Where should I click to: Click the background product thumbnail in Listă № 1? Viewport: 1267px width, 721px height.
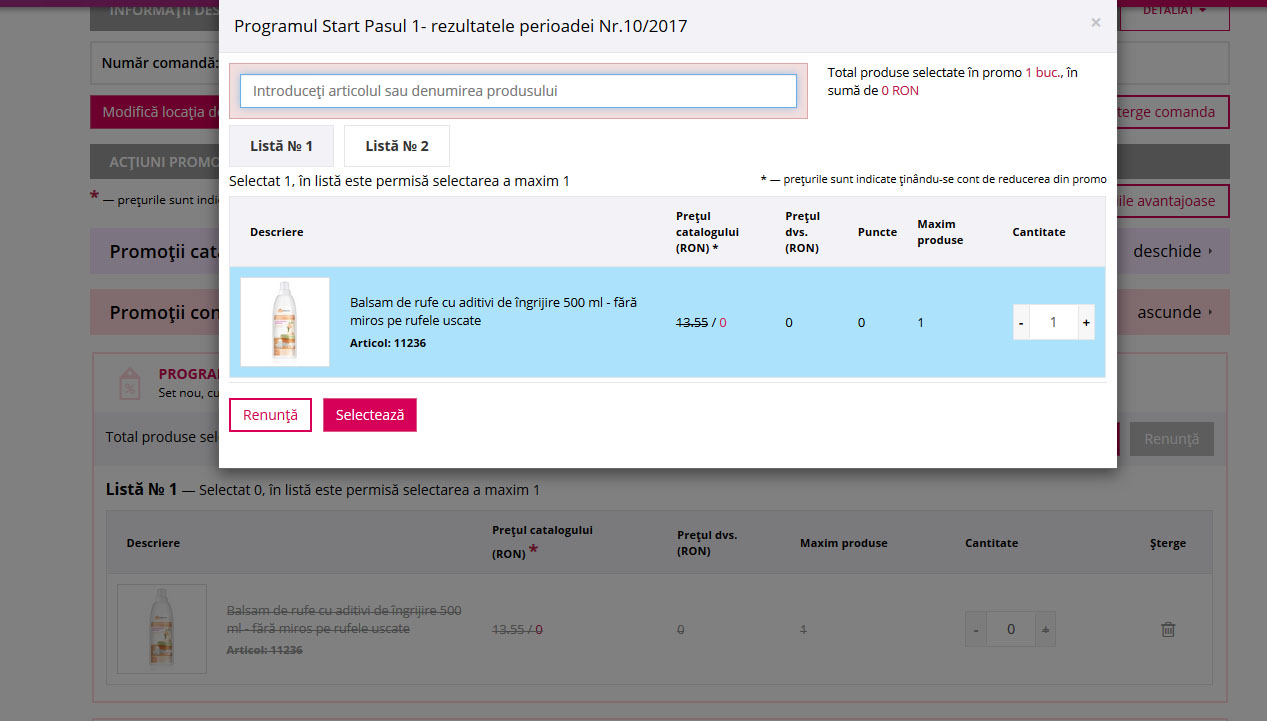pos(162,629)
